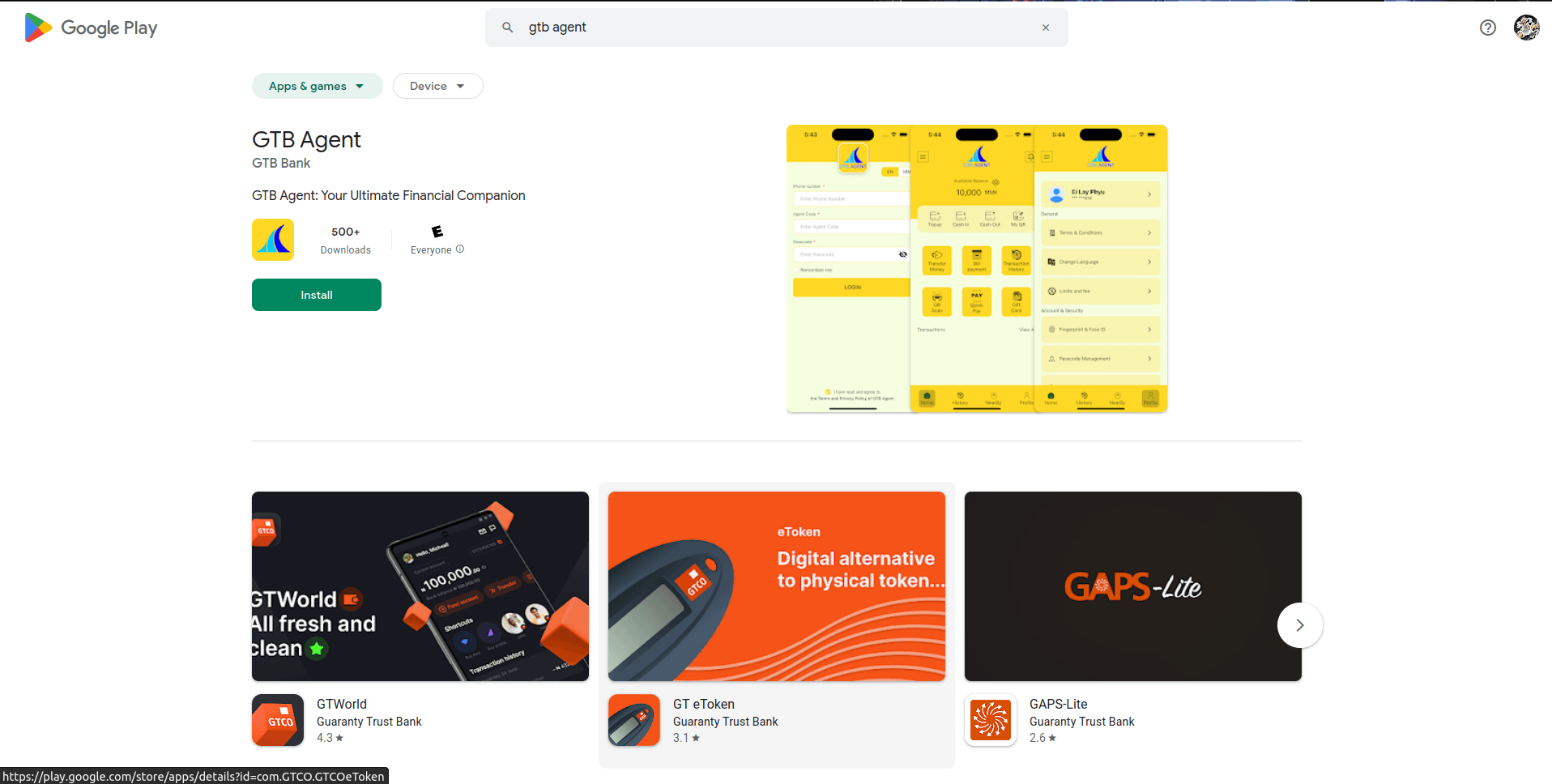Click the search magnifier icon
The width and height of the screenshot is (1552, 784).
click(x=507, y=28)
